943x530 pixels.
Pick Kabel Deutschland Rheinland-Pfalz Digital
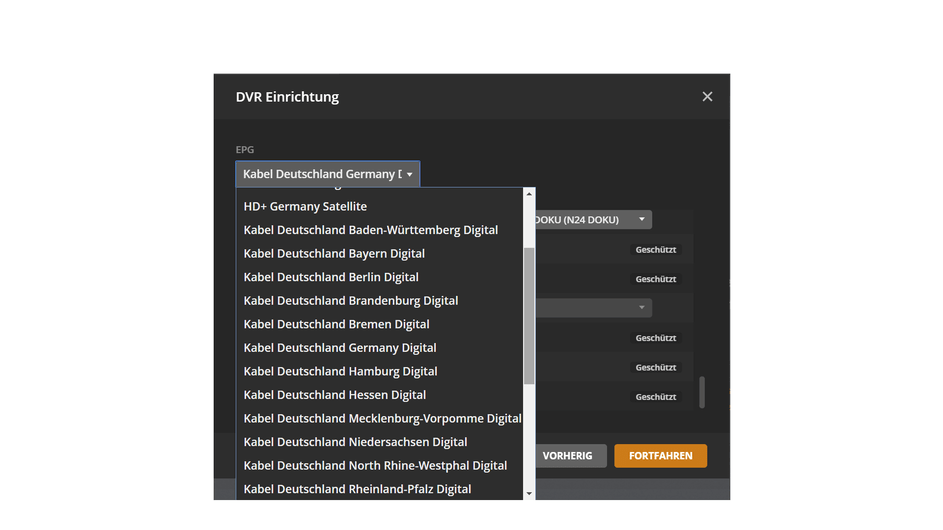379,489
